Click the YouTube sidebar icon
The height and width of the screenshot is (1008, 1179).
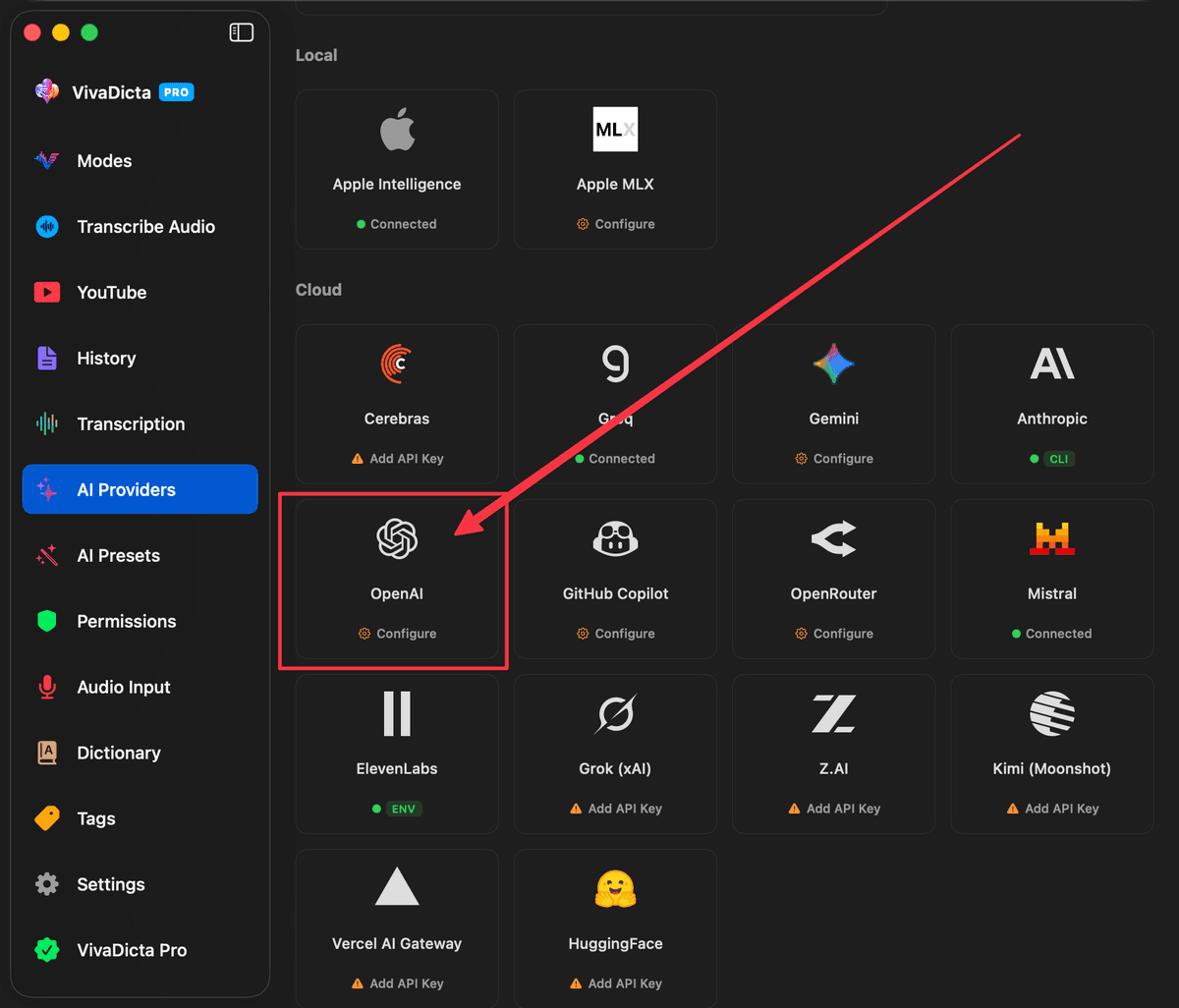click(x=46, y=292)
